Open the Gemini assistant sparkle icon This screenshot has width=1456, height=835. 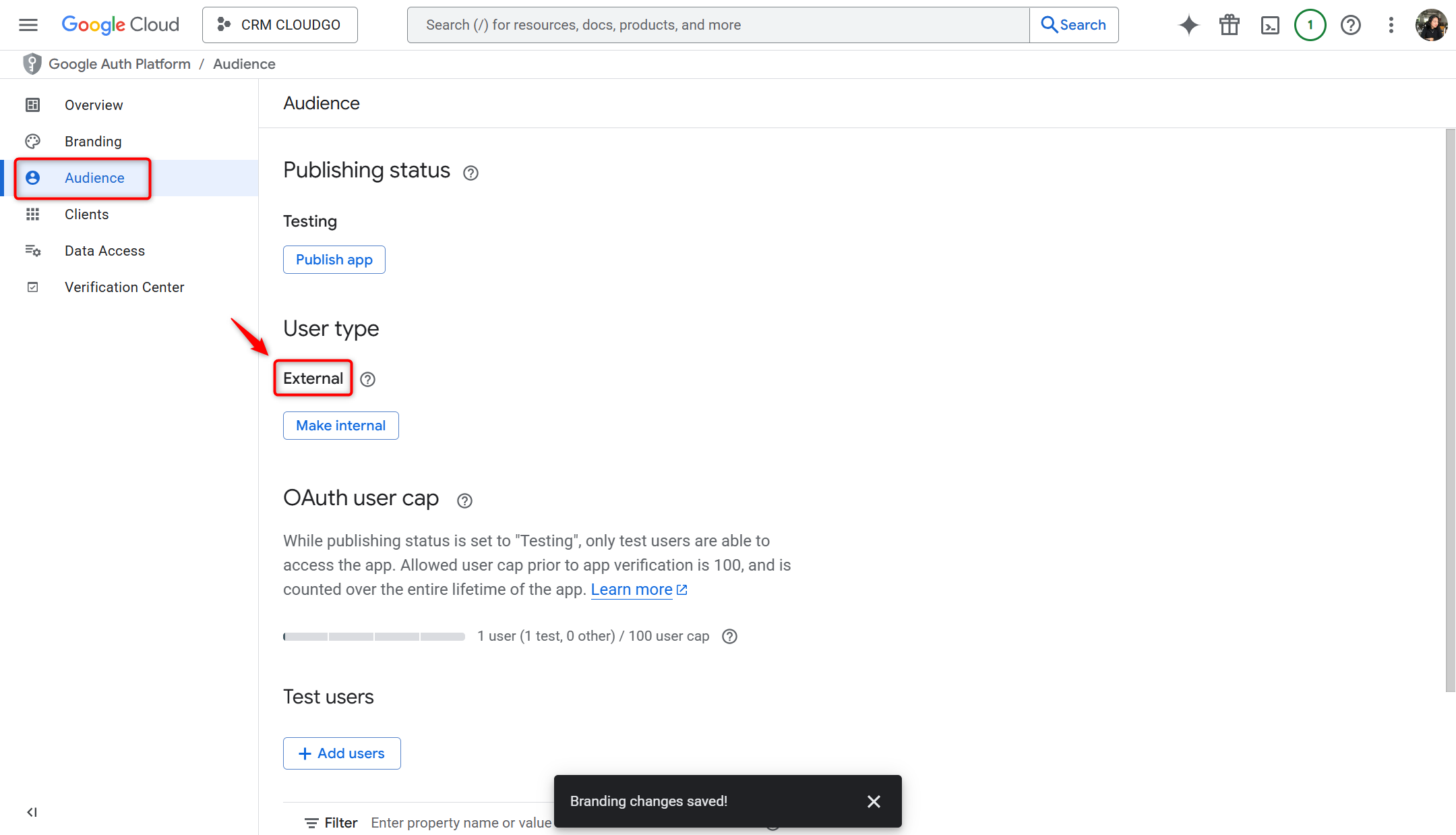[x=1188, y=24]
